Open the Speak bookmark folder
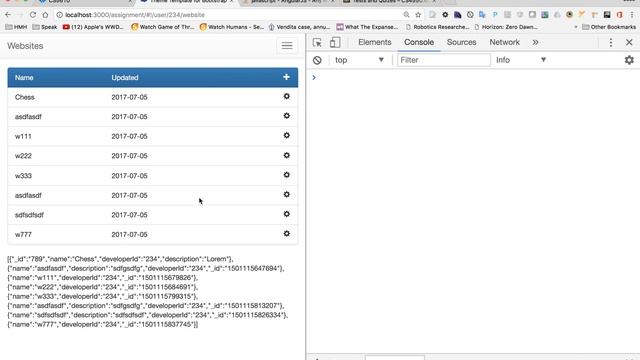 click(x=45, y=27)
